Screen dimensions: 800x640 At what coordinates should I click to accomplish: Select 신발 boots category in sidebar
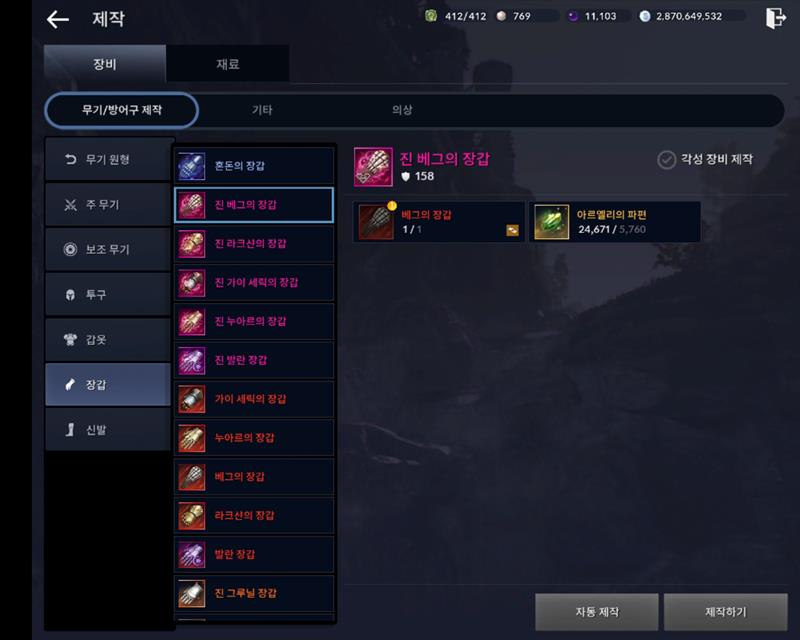pyautogui.click(x=108, y=430)
